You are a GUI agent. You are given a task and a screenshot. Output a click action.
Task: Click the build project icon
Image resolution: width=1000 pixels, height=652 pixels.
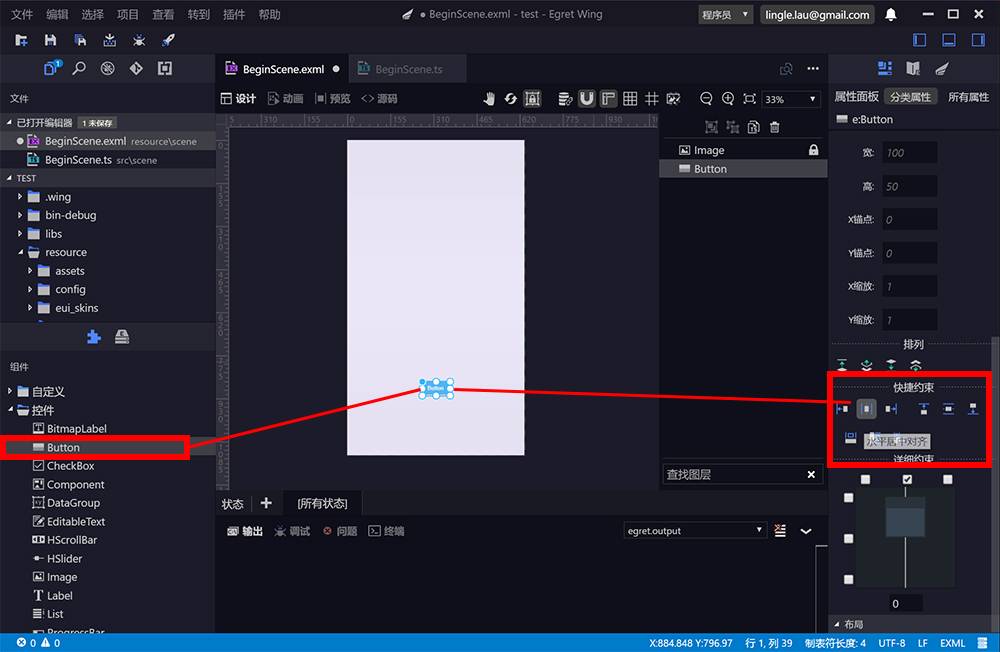(x=110, y=40)
